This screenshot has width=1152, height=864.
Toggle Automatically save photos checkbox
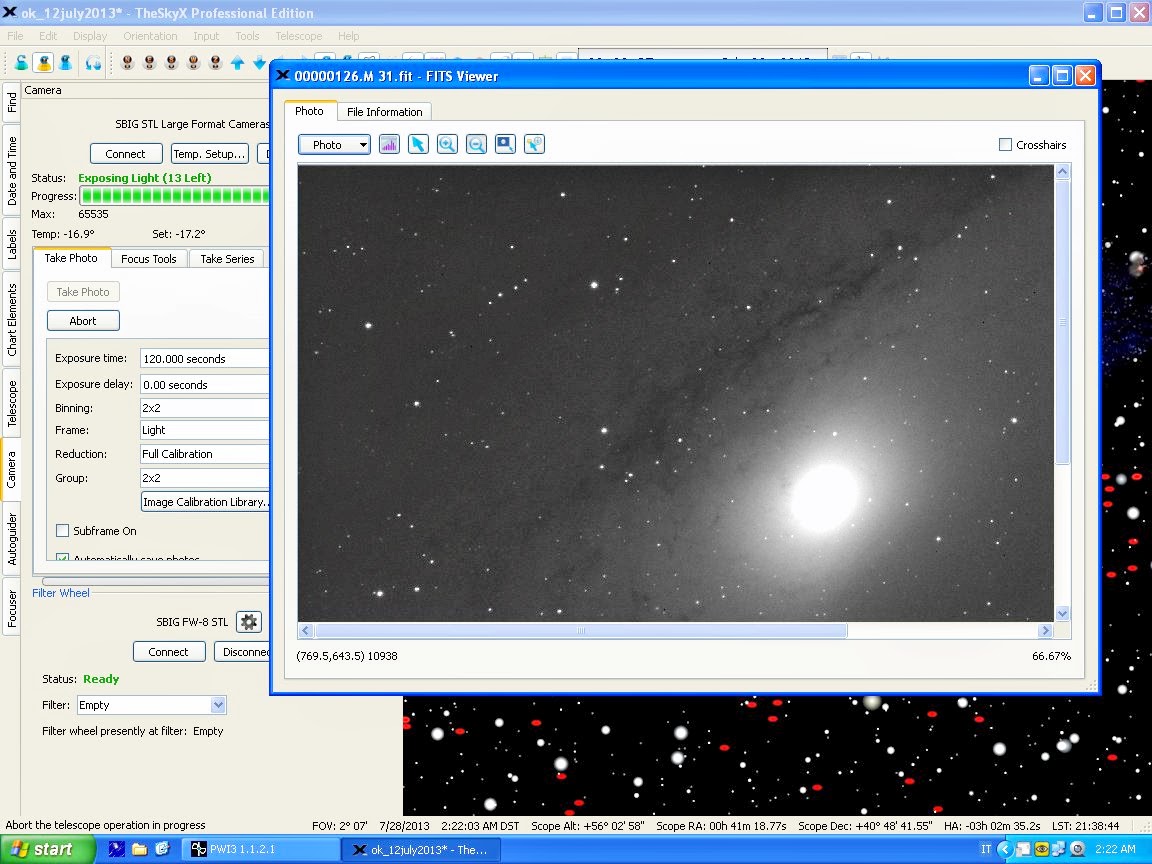pyautogui.click(x=63, y=559)
